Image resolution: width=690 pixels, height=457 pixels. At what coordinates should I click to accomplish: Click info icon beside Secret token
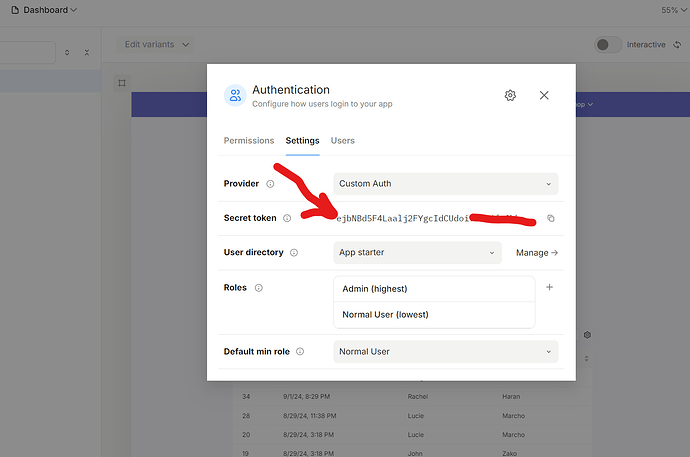[287, 218]
